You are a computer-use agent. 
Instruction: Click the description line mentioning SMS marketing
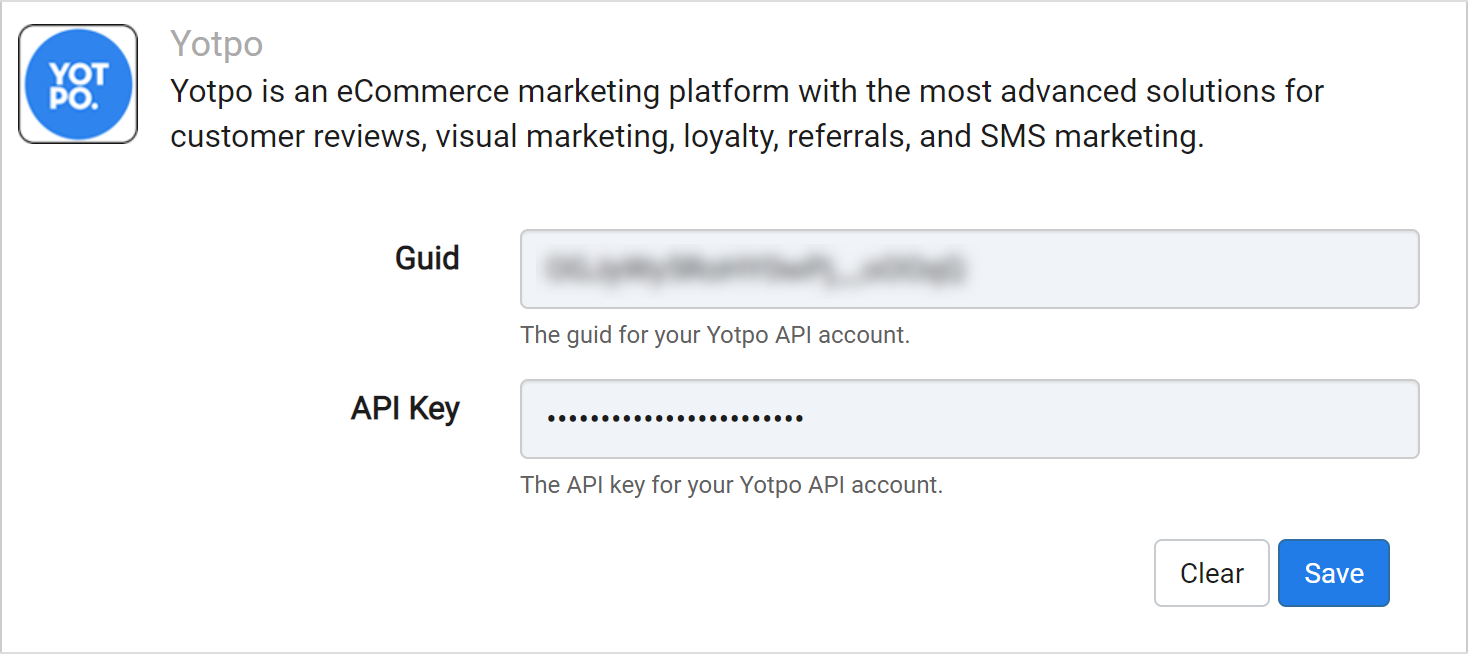point(687,137)
